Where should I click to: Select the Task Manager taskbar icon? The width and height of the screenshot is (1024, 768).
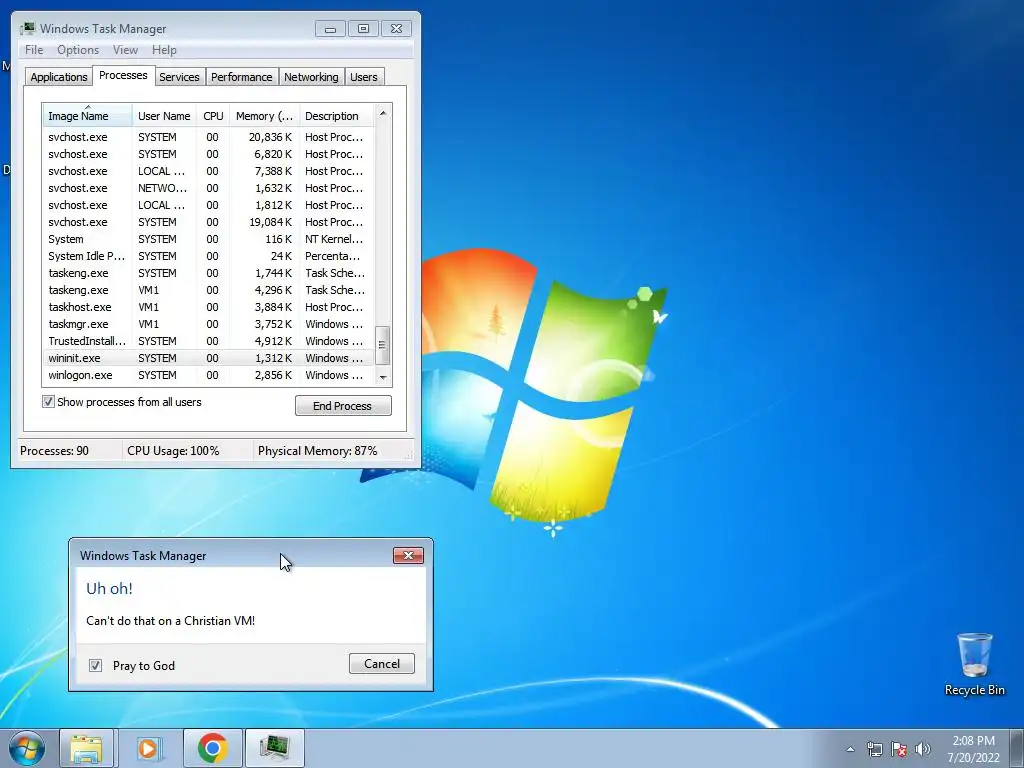275,748
